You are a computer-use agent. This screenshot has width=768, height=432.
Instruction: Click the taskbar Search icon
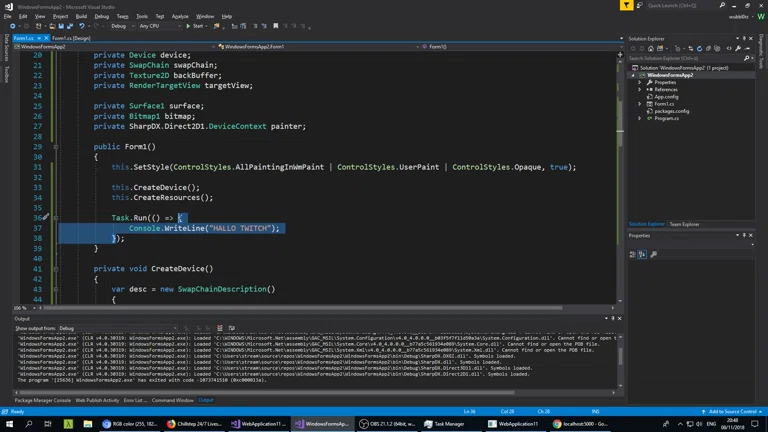tap(28, 424)
